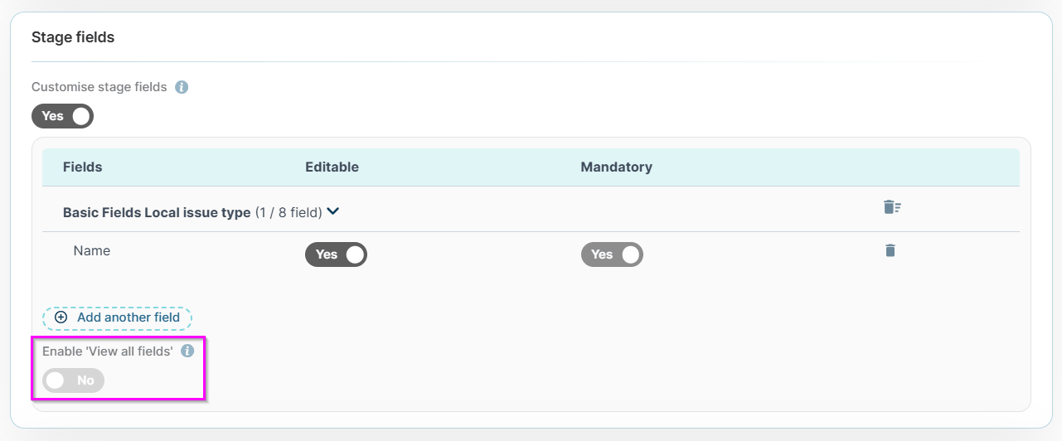Click the Stage fields section heading

[73, 37]
